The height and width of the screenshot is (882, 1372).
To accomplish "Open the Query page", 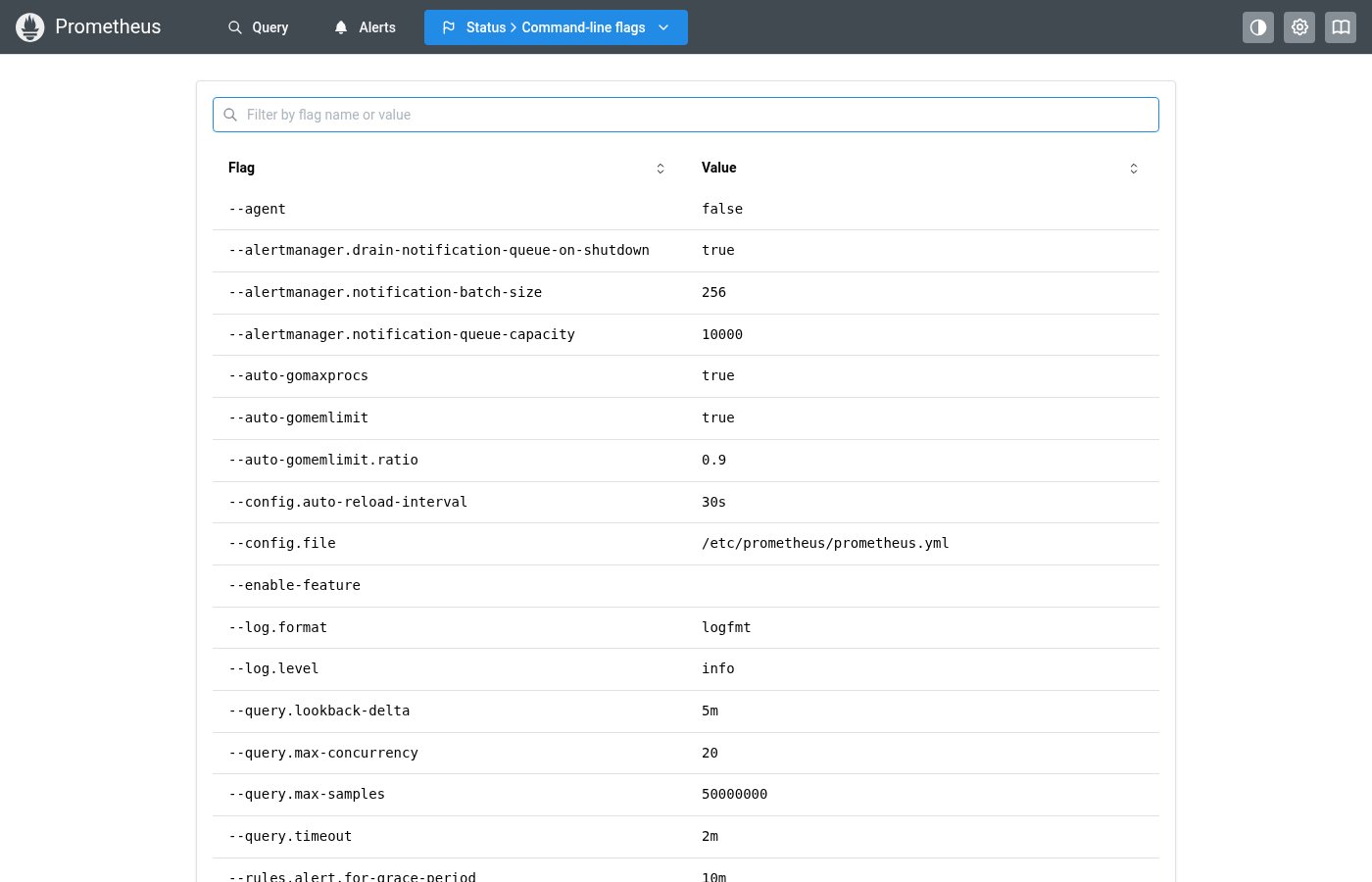I will pyautogui.click(x=259, y=27).
